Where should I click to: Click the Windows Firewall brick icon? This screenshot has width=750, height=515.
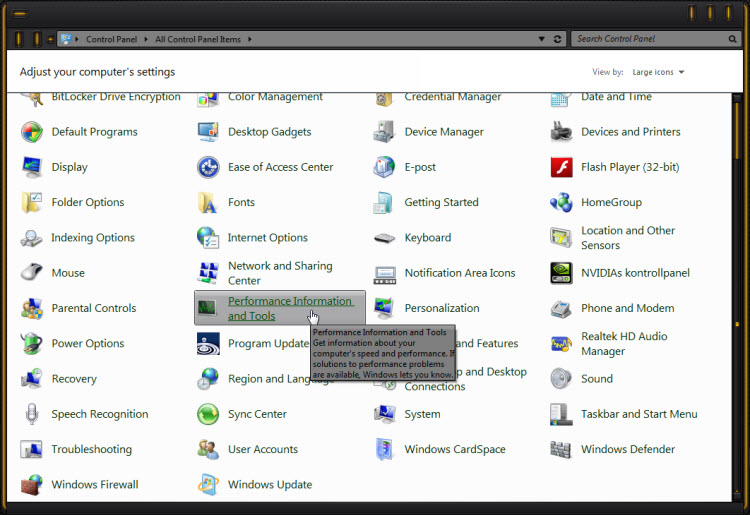(x=32, y=484)
